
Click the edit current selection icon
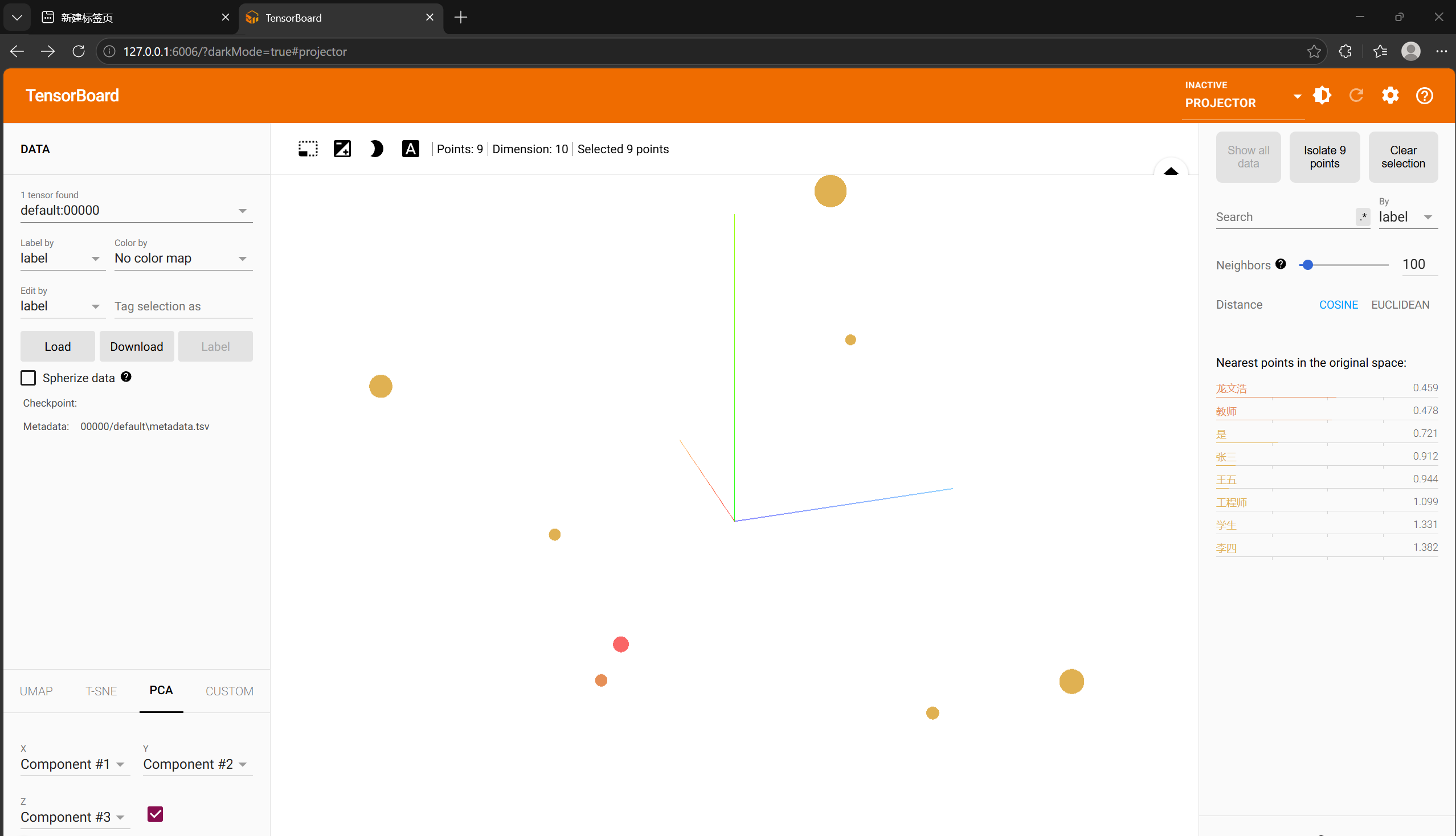click(x=342, y=149)
